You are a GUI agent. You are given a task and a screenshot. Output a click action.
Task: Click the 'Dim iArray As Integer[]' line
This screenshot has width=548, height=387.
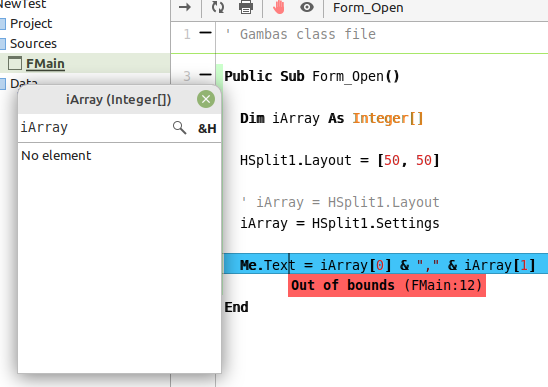pyautogui.click(x=331, y=118)
